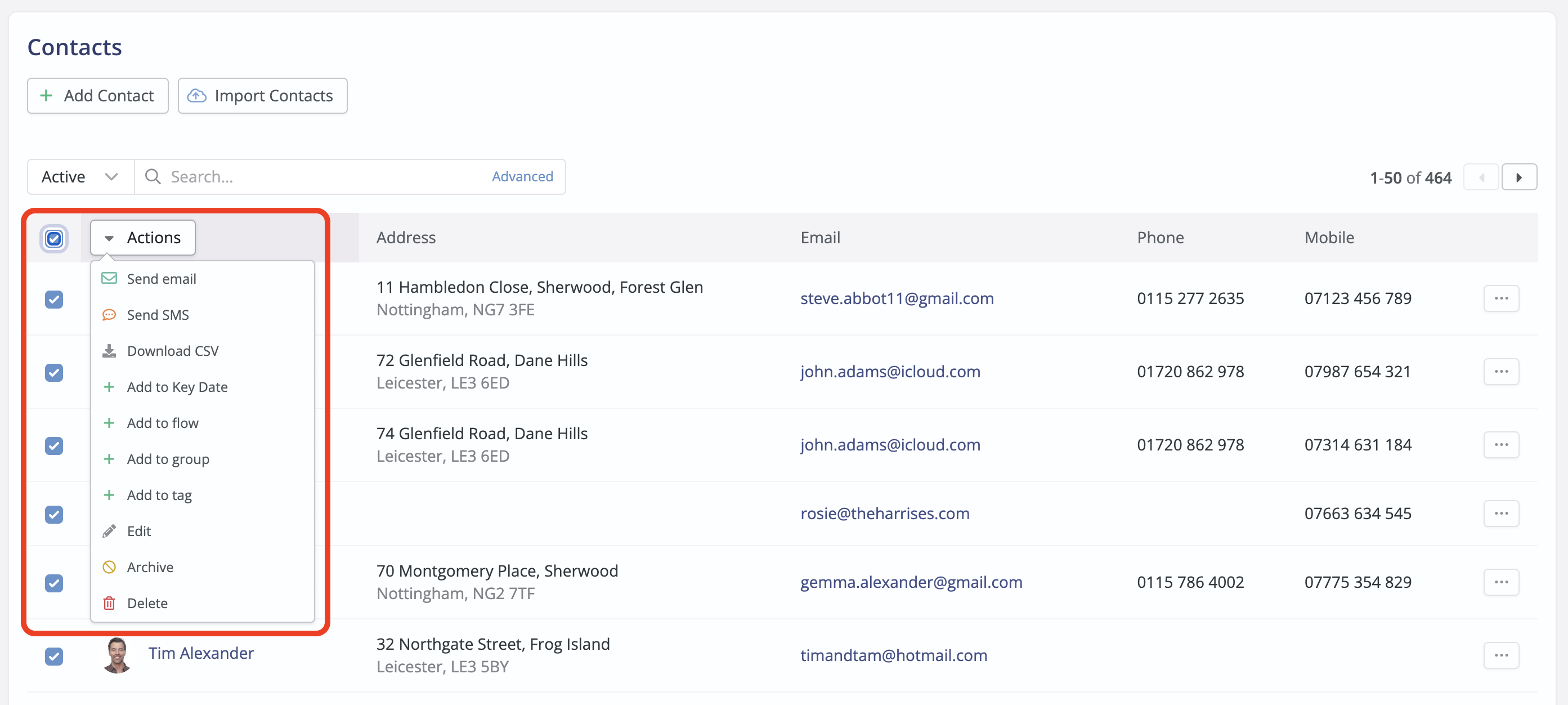This screenshot has height=705, width=1568.
Task: Select Add to Key Date option
Action: (177, 387)
